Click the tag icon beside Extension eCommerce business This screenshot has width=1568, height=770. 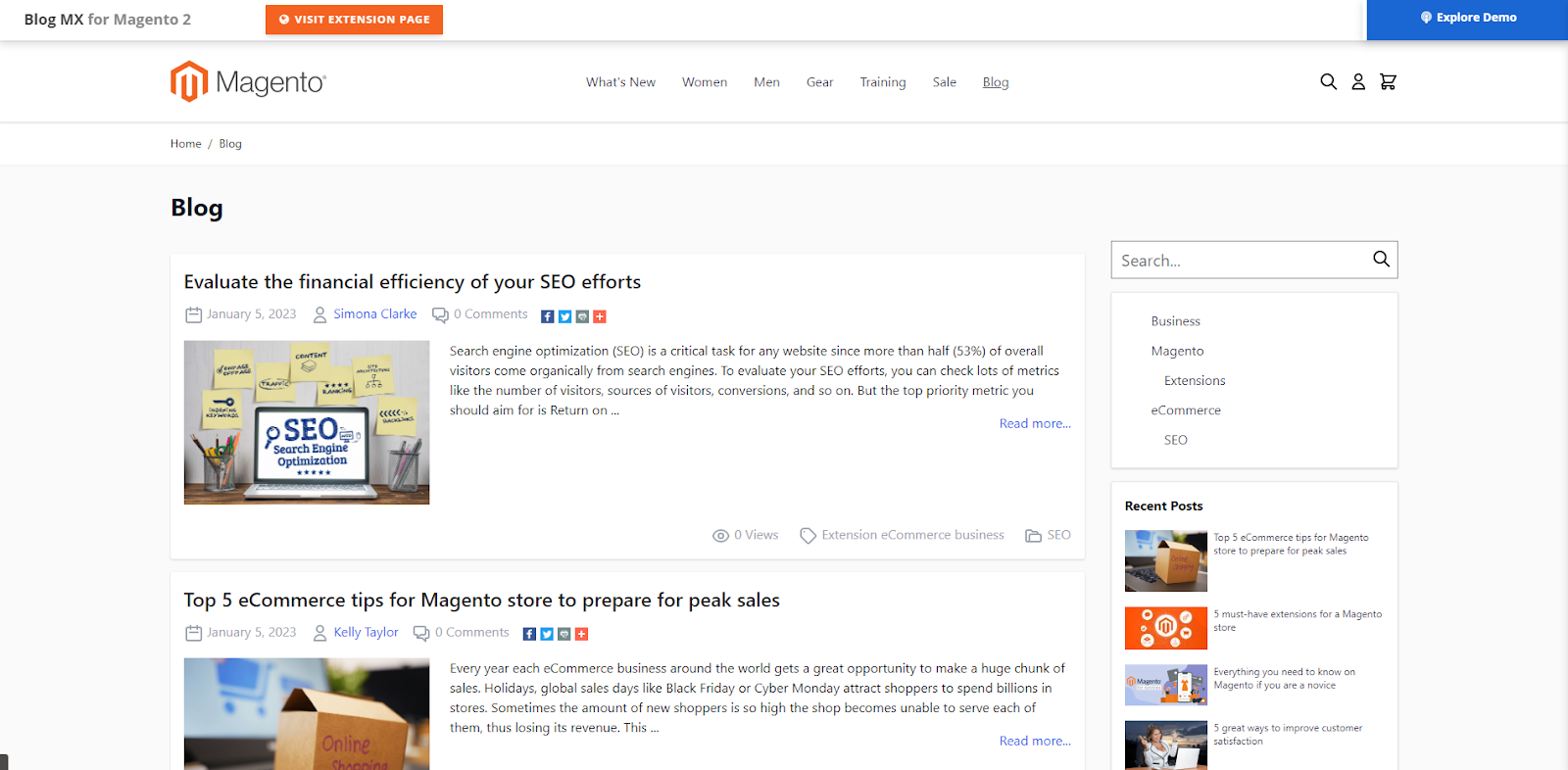[808, 536]
